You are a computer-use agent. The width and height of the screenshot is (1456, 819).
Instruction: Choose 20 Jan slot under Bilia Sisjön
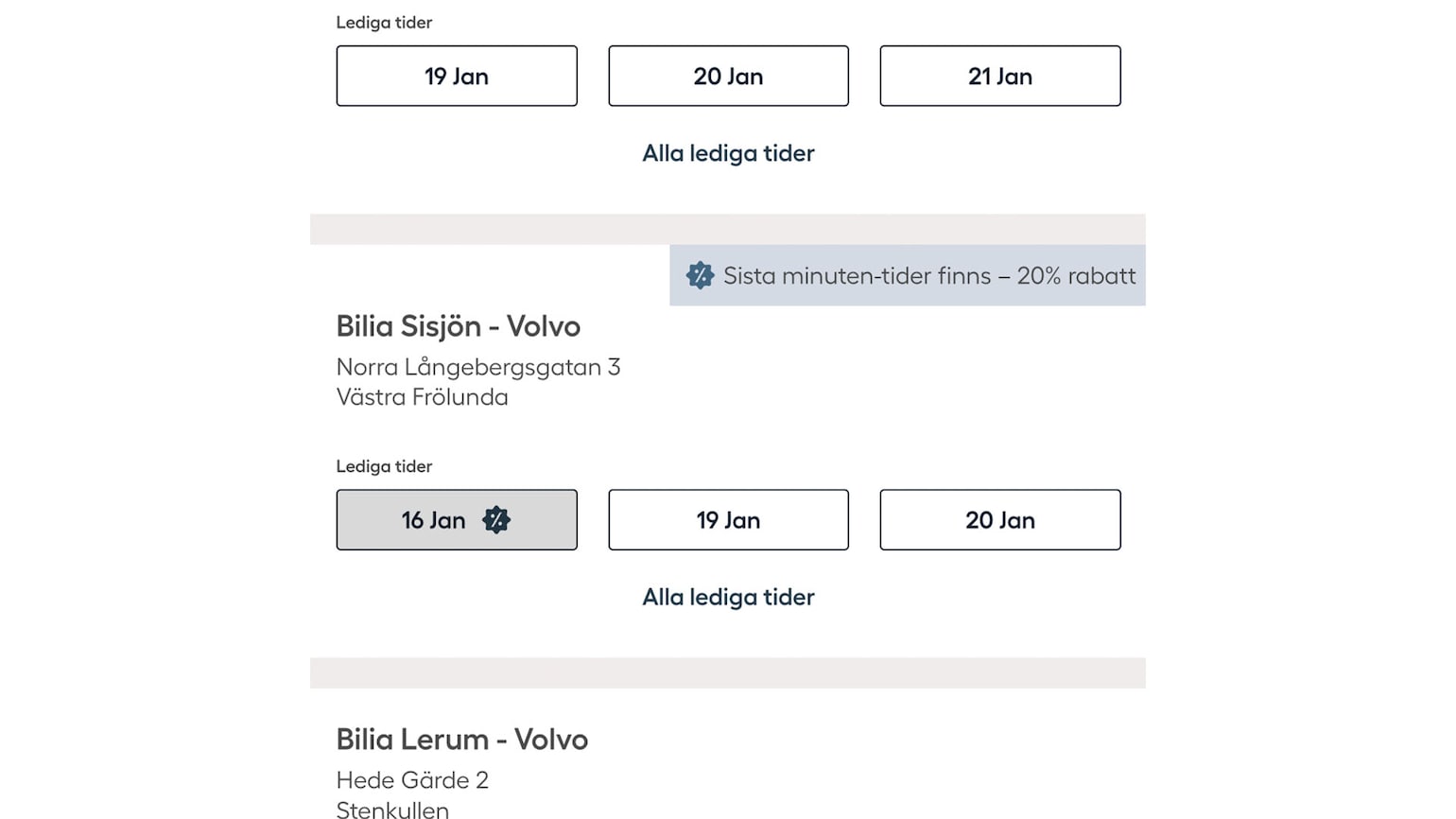pyautogui.click(x=999, y=520)
